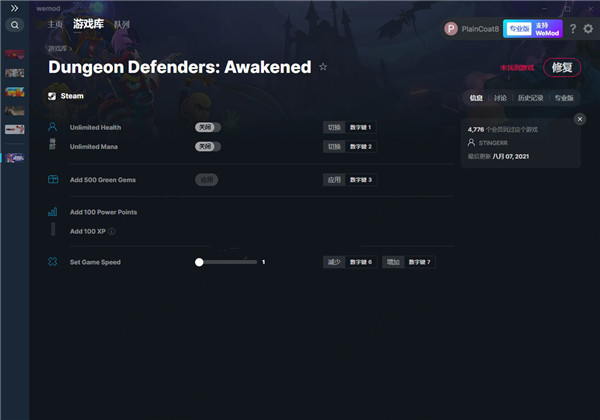Click the Add 500 Green Gems label
Screen dimensions: 600x420
[x=103, y=180]
